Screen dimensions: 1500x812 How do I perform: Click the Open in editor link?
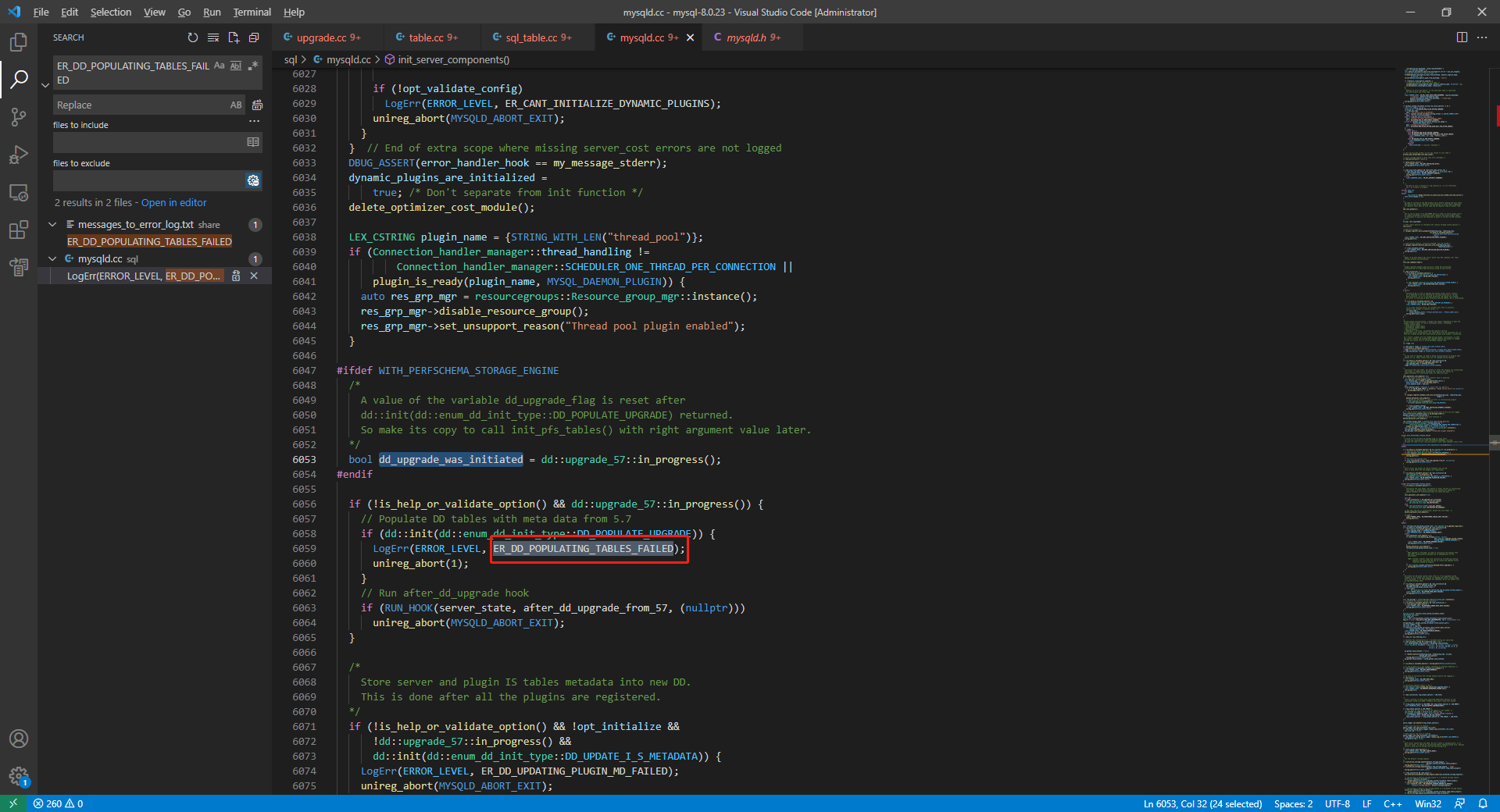173,203
